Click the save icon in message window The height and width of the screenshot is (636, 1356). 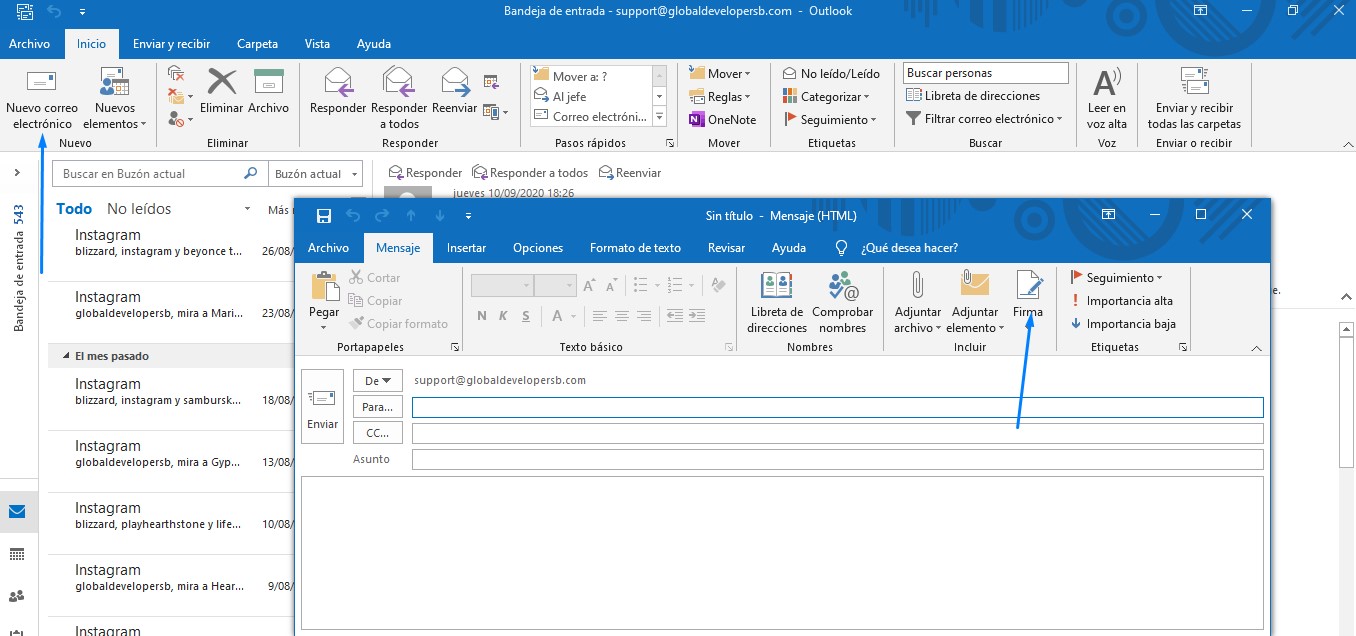[323, 216]
